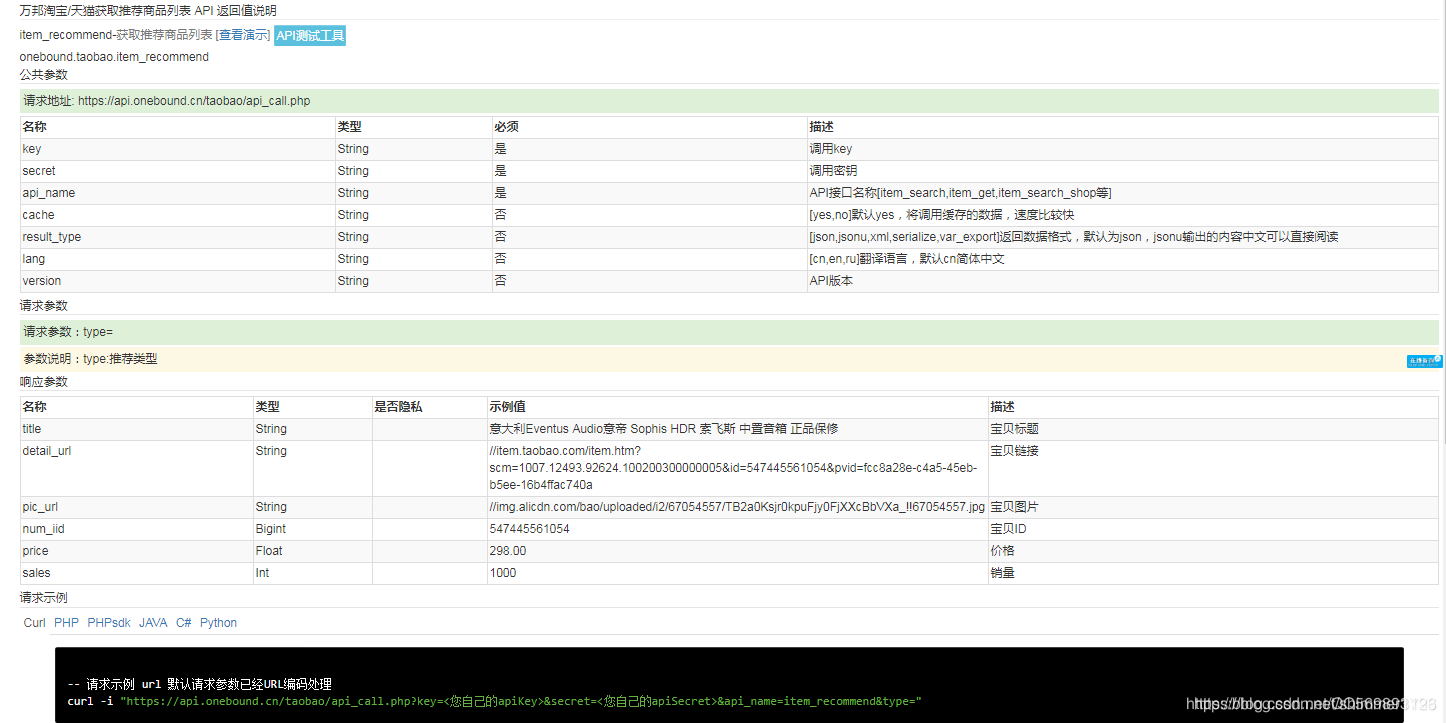
Task: Click the API测试工具 button
Action: click(x=310, y=36)
